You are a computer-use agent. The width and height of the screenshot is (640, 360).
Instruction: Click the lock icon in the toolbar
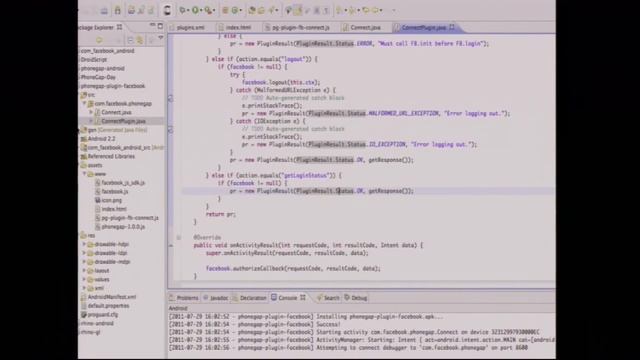[x=118, y=10]
